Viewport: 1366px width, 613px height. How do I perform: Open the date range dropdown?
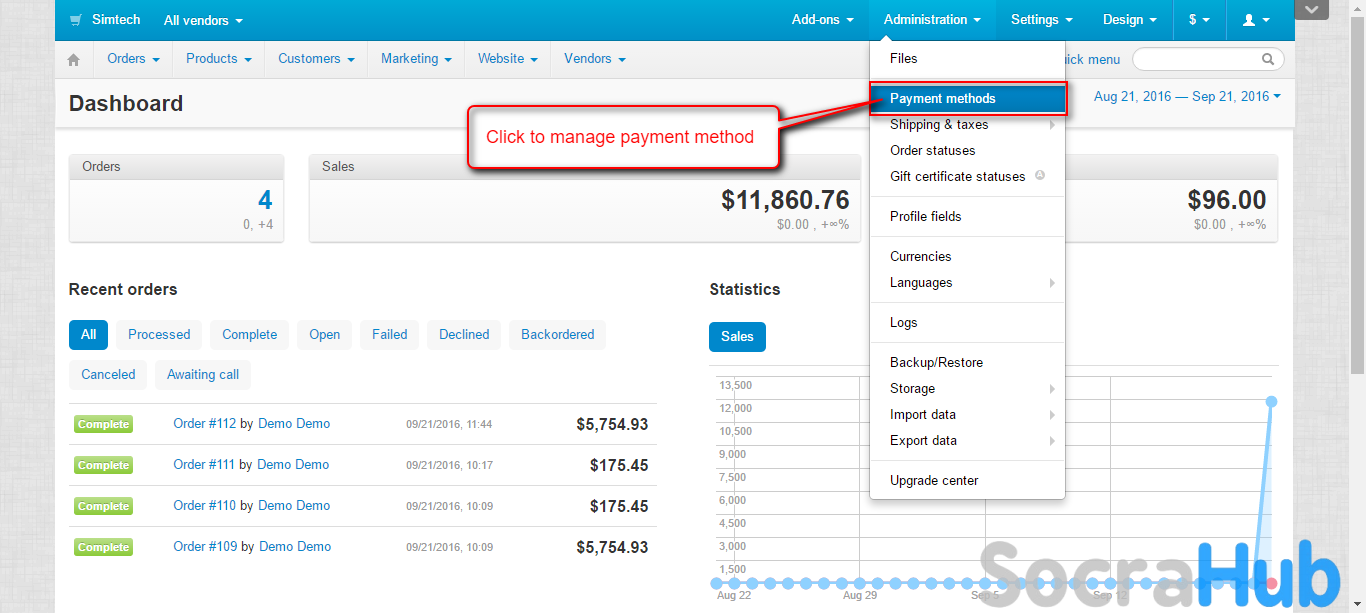coord(1187,97)
